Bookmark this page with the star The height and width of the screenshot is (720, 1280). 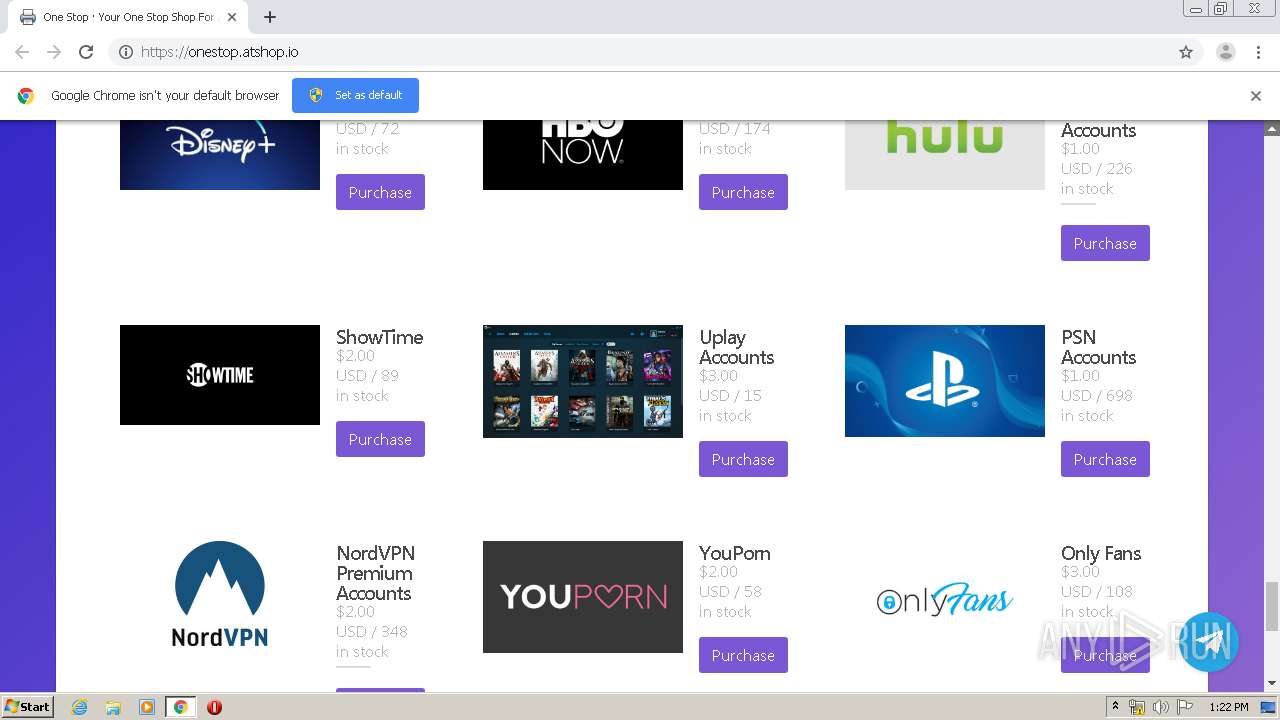pos(1186,52)
